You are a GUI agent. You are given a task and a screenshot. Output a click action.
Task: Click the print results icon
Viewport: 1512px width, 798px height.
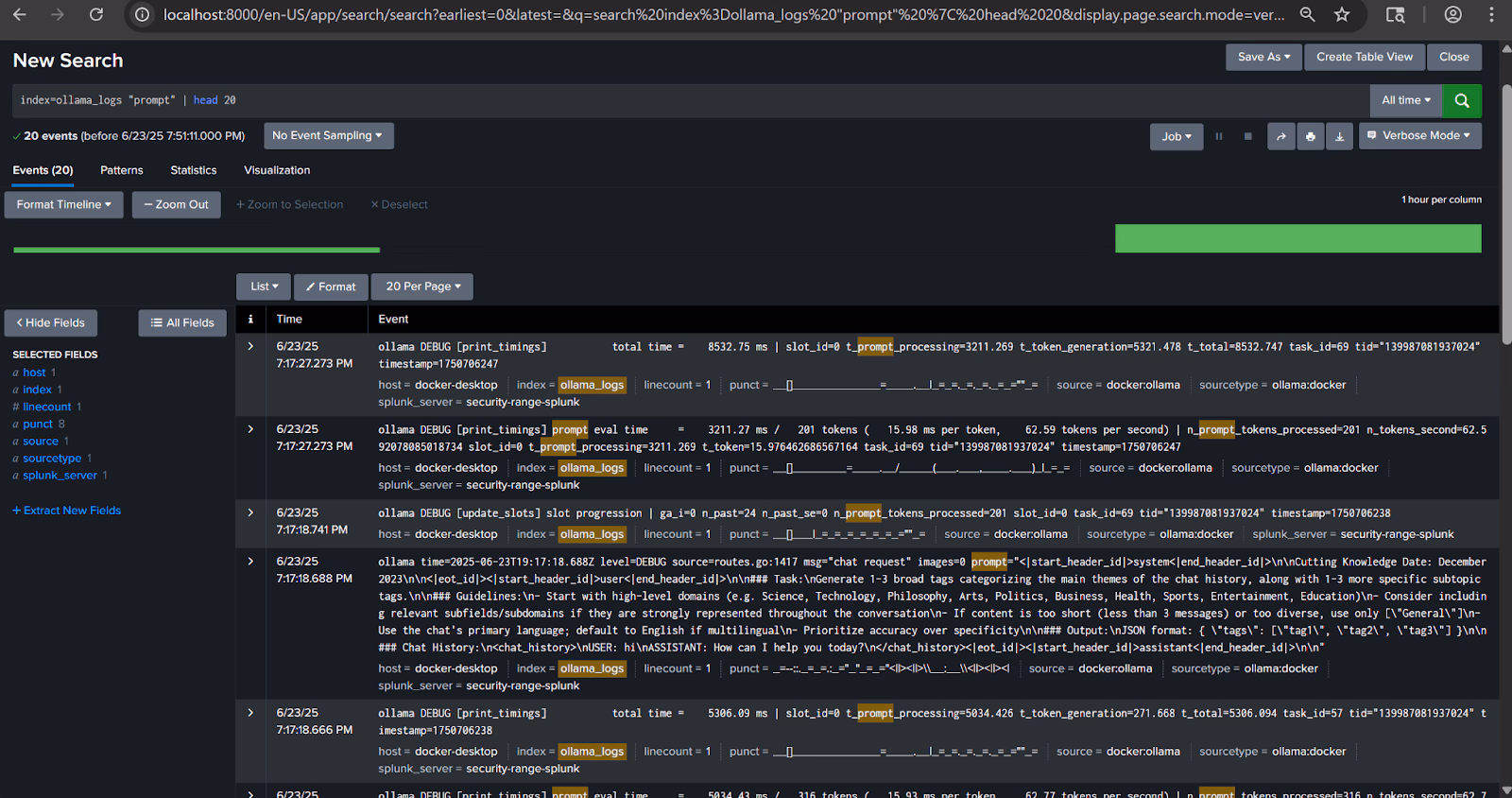[x=1310, y=136]
